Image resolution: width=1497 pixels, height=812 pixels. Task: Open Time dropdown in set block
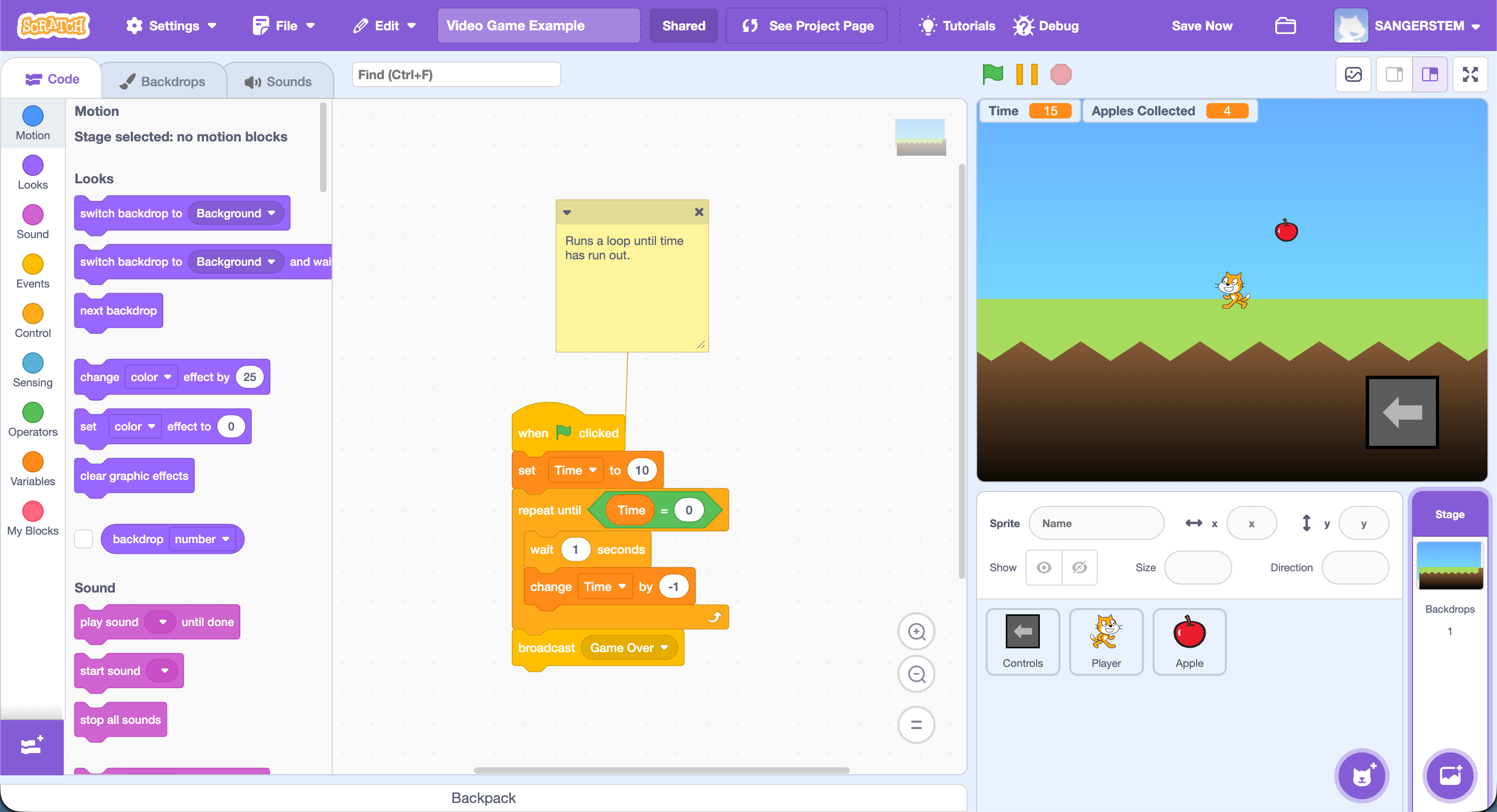575,470
